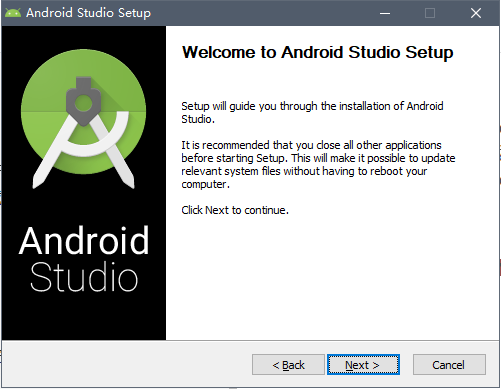Click the 'Android Studio Setup' title bar text
The image size is (501, 389).
click(x=88, y=13)
